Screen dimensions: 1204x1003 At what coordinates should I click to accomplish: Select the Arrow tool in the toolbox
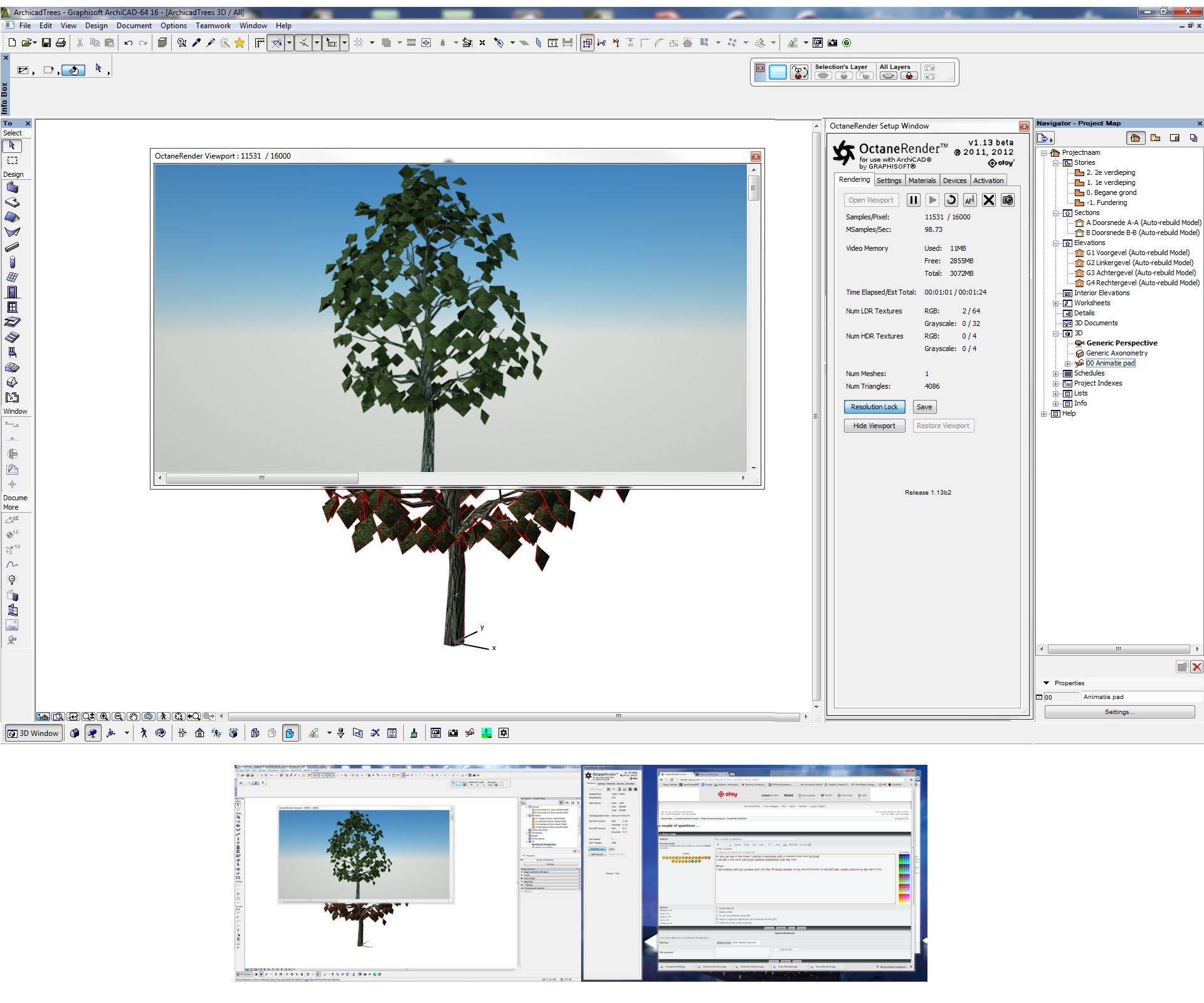12,145
